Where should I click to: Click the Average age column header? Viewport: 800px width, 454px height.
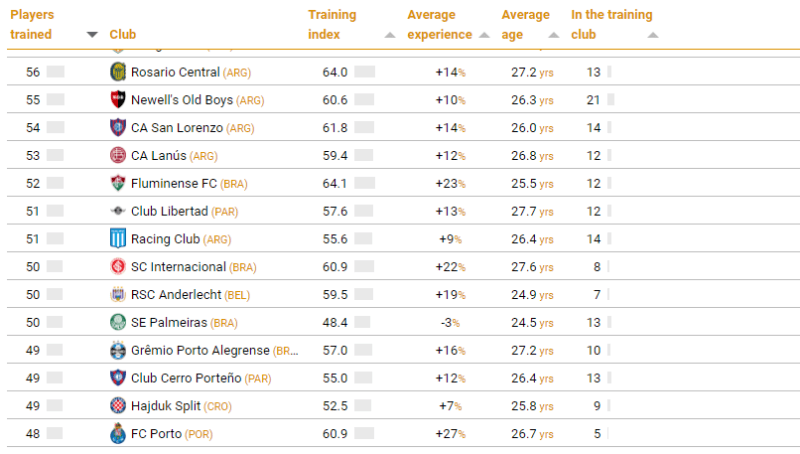pyautogui.click(x=525, y=24)
